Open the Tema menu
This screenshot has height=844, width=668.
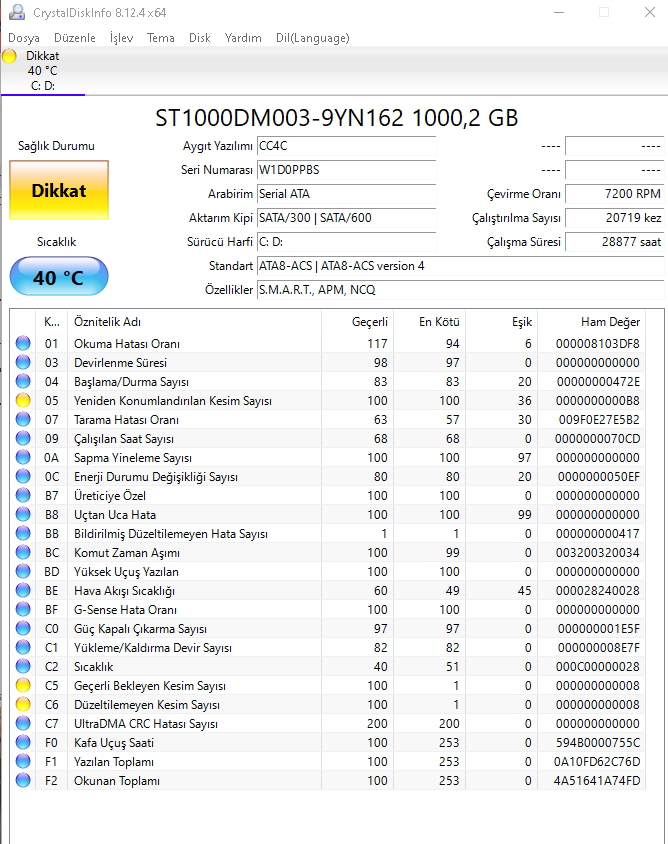160,38
